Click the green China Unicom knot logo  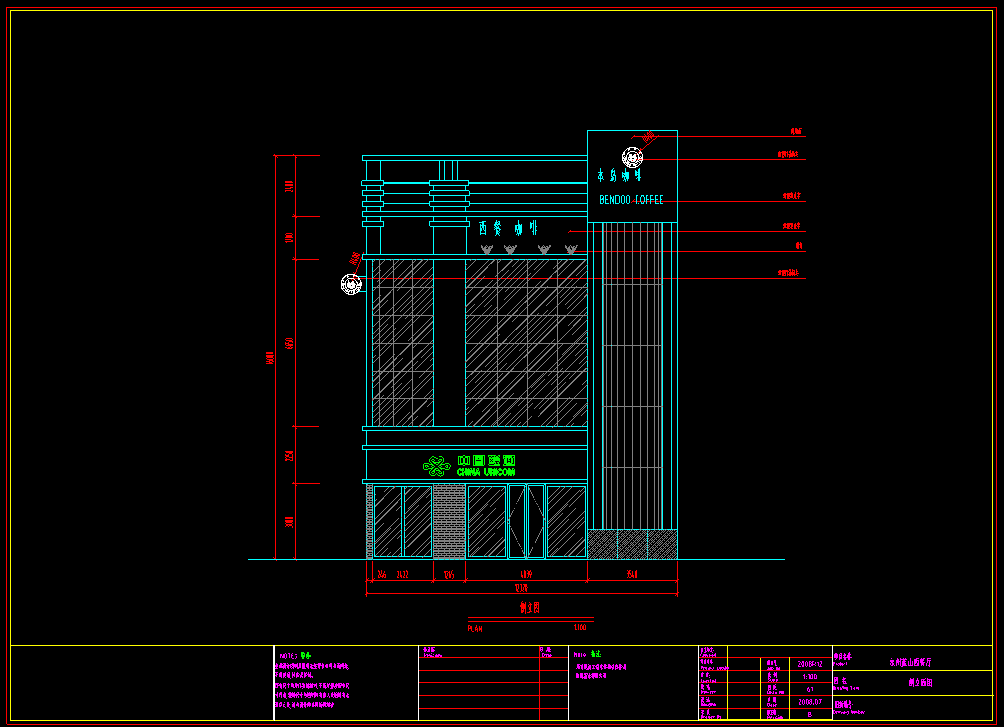[x=437, y=466]
